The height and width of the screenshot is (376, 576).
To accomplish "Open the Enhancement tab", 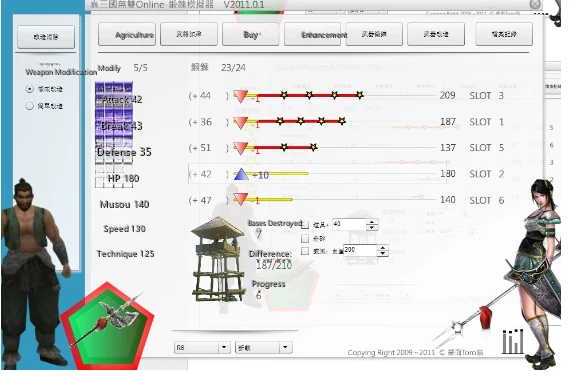I will (313, 34).
